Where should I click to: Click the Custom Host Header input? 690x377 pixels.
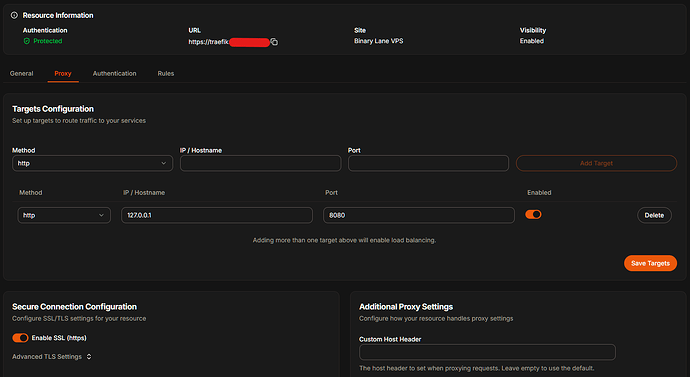(487, 352)
